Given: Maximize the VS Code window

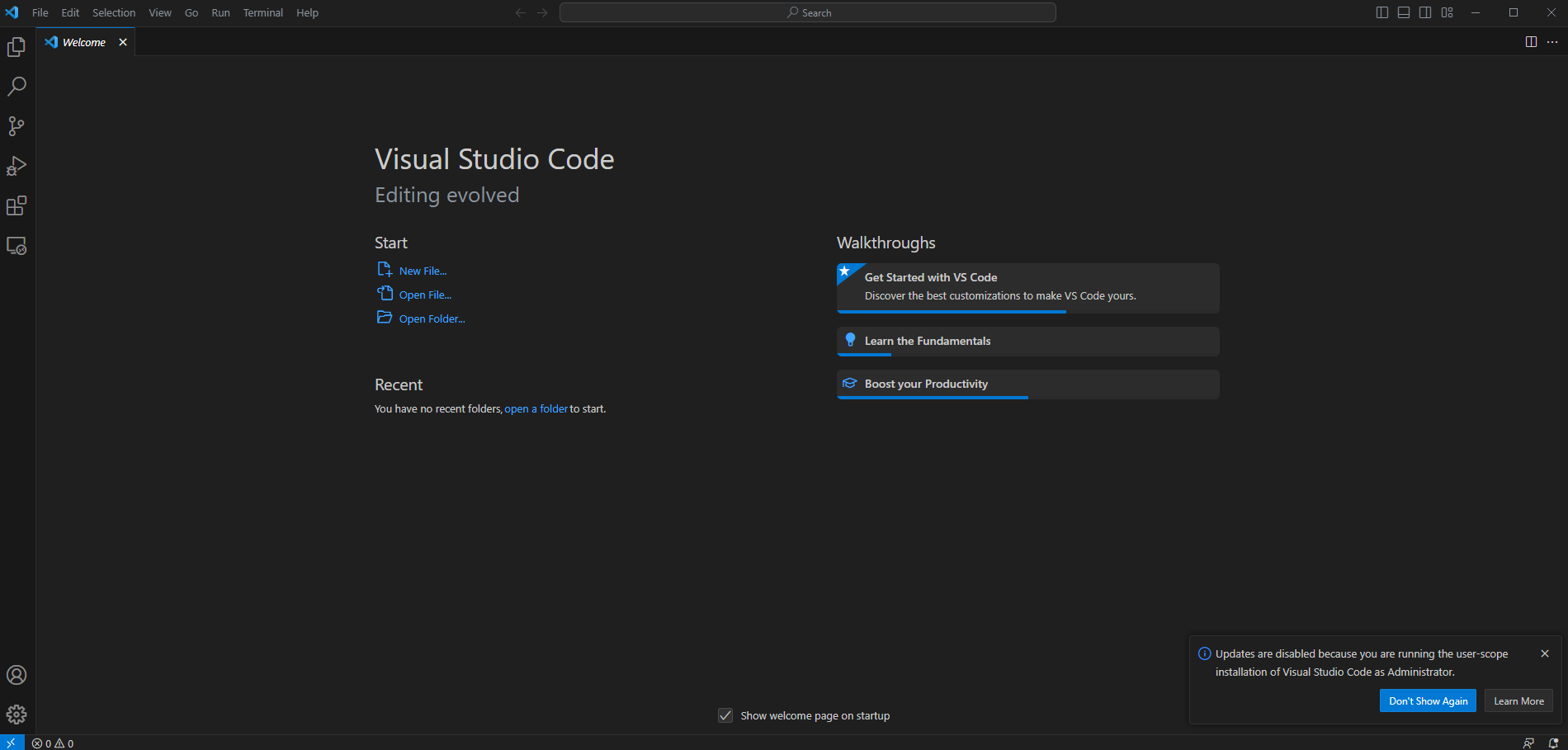Looking at the screenshot, I should click(x=1514, y=12).
